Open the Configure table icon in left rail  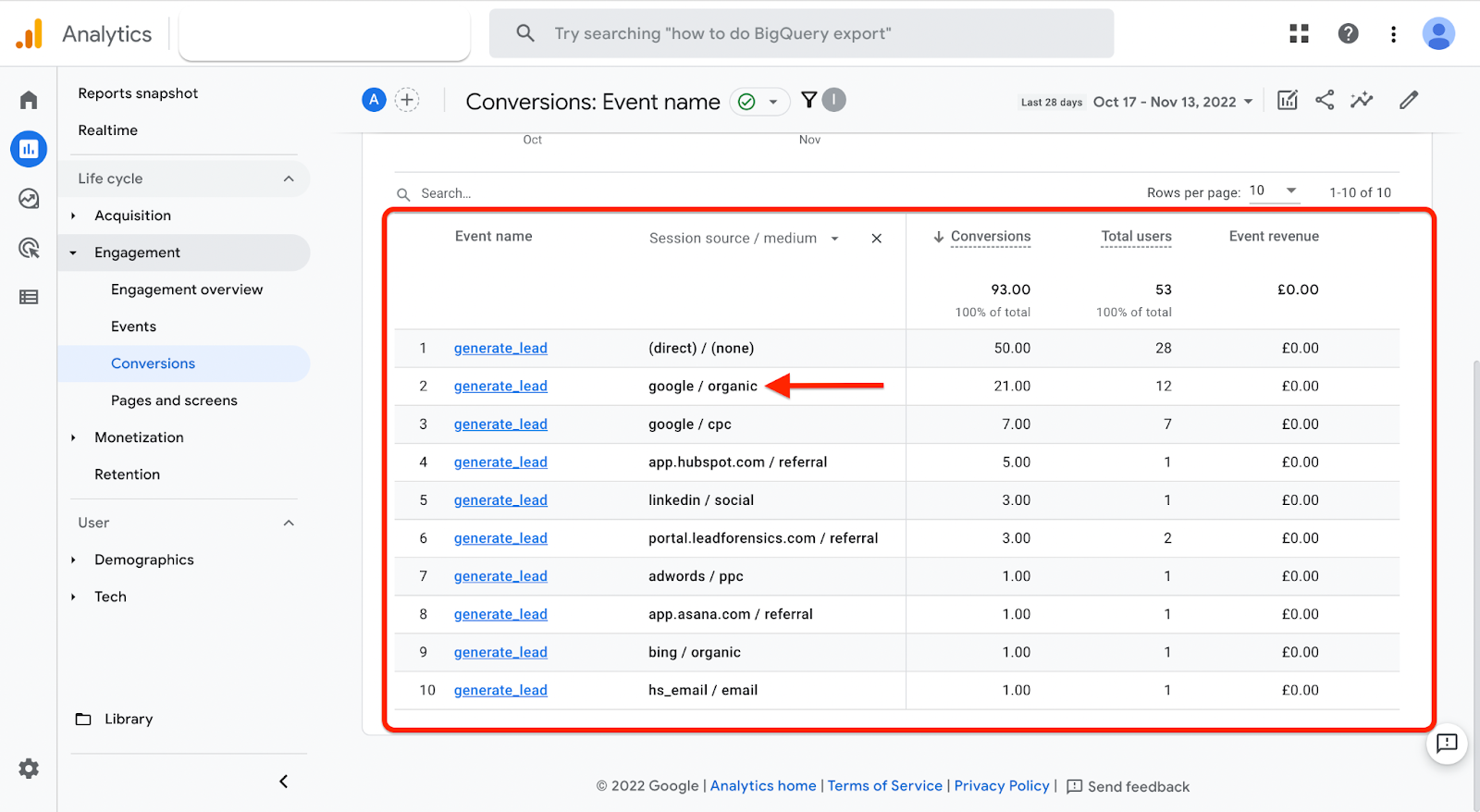coord(29,297)
